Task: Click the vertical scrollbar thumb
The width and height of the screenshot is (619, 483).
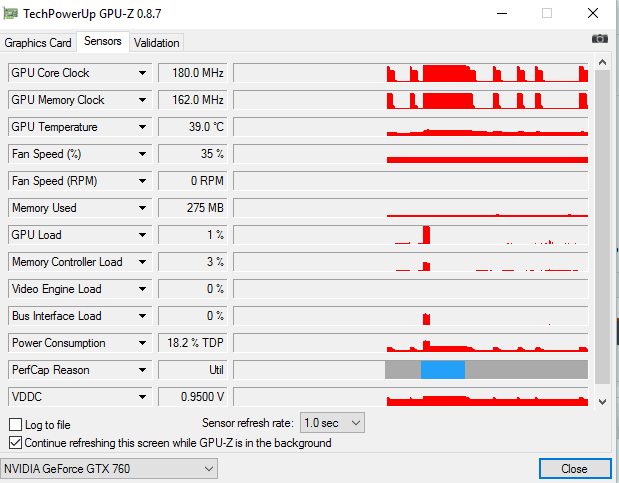Action: coord(602,227)
